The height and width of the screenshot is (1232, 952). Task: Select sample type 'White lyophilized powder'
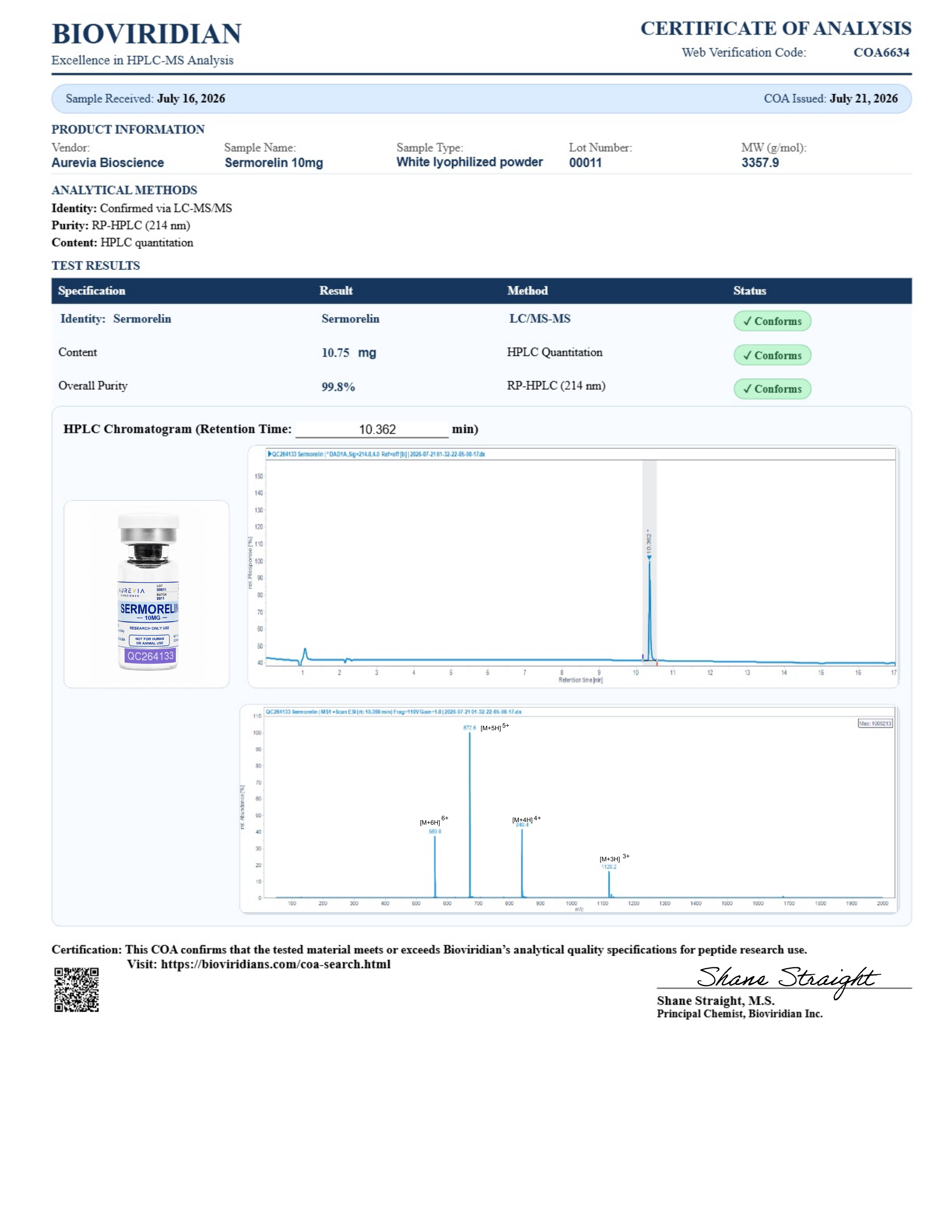click(x=469, y=162)
